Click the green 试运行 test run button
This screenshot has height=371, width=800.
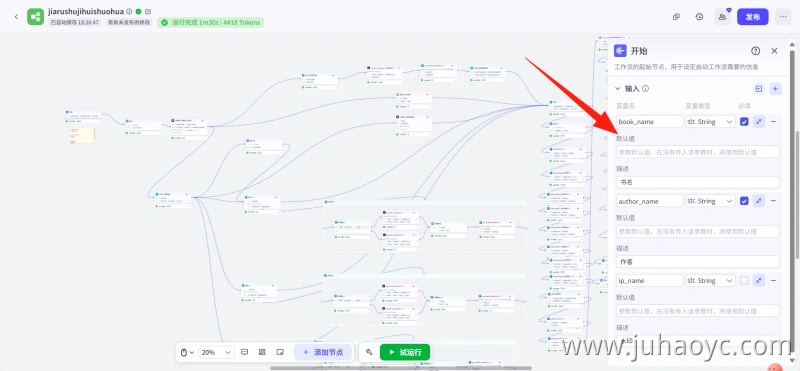(405, 352)
